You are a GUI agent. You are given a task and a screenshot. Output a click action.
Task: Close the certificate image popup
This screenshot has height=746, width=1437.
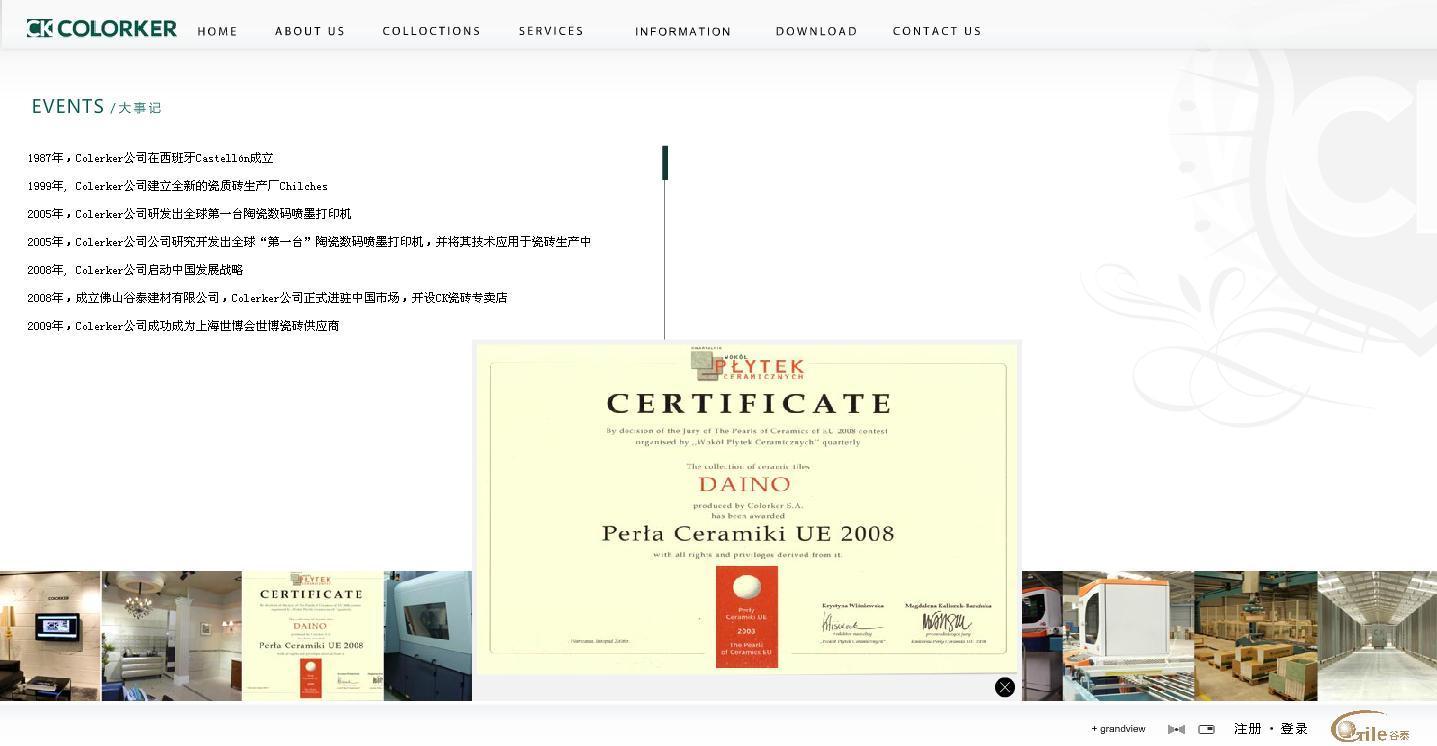click(x=1005, y=687)
